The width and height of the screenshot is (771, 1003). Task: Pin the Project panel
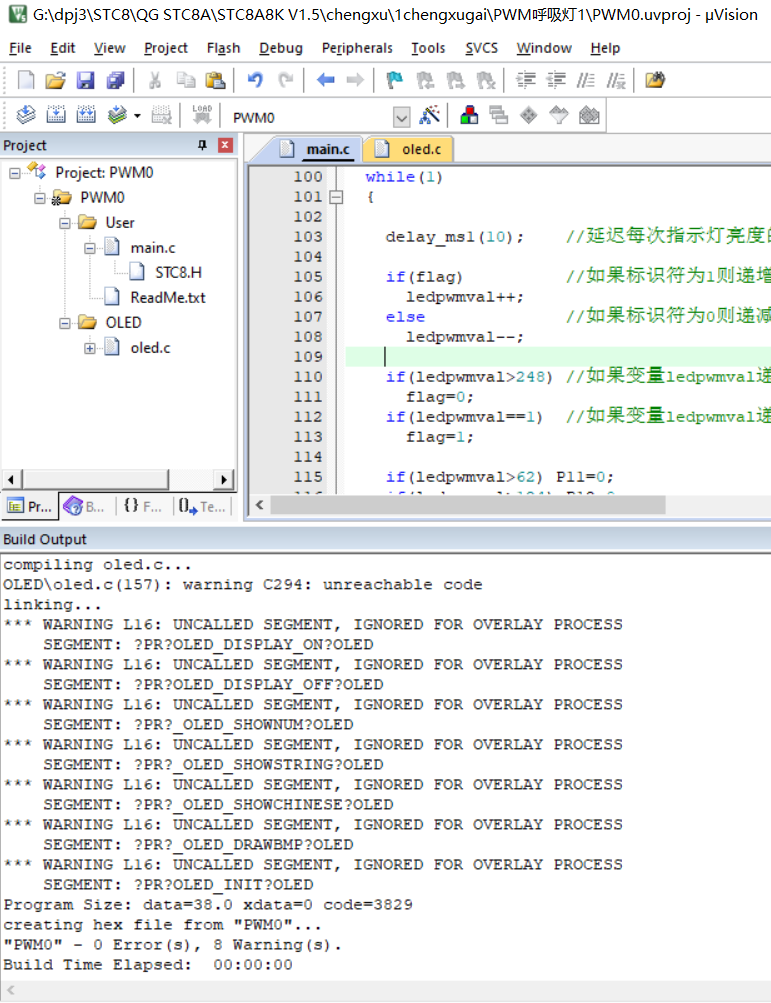coord(202,145)
